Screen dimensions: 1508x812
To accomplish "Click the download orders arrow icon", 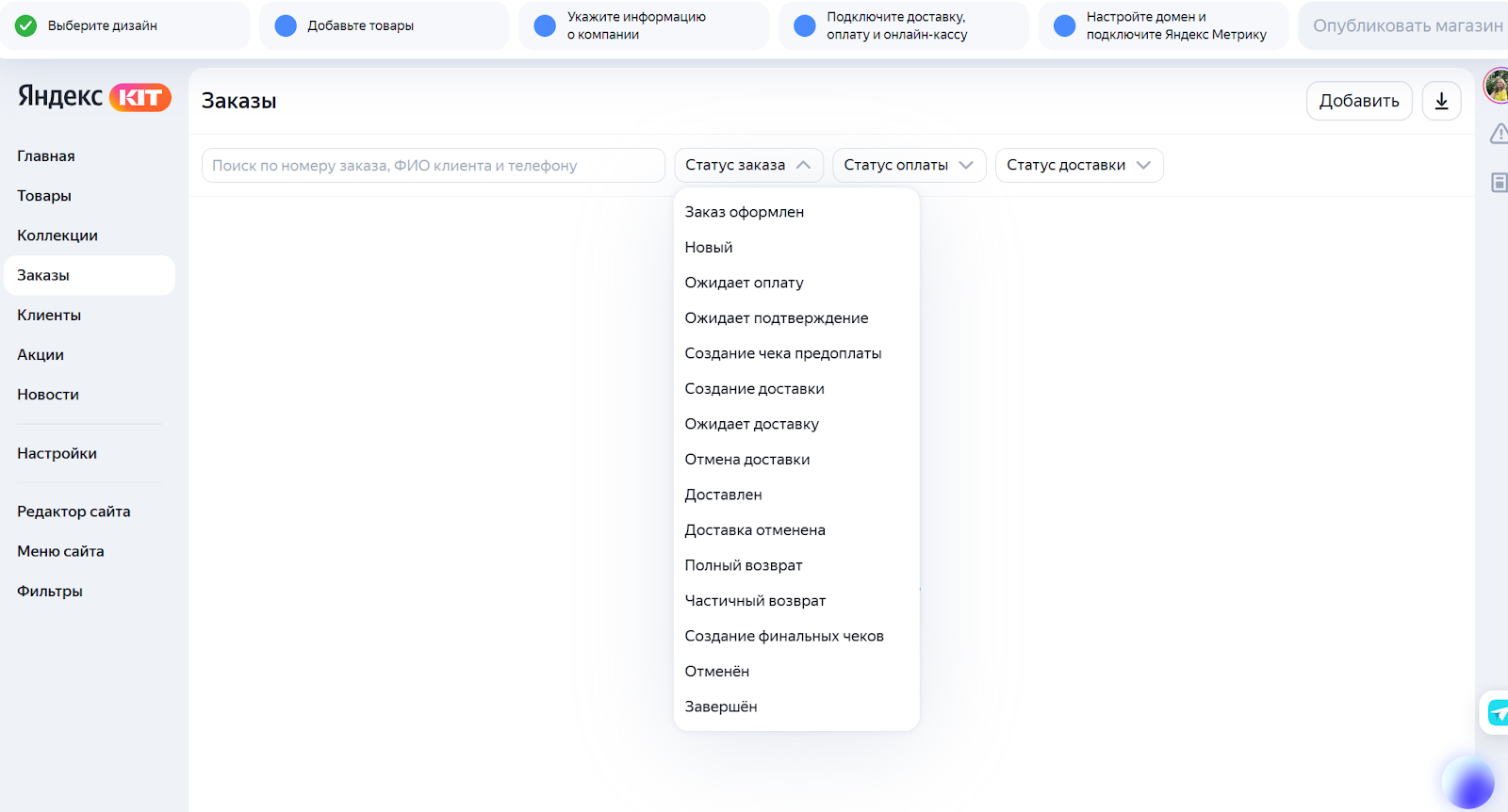I will (1441, 102).
